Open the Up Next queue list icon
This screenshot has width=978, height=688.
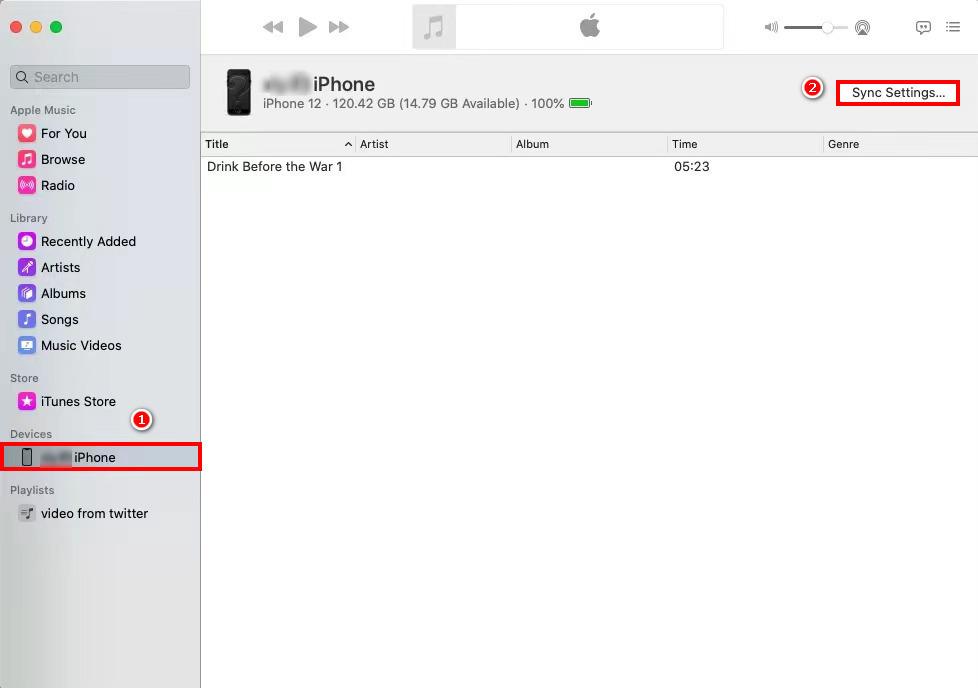953,28
